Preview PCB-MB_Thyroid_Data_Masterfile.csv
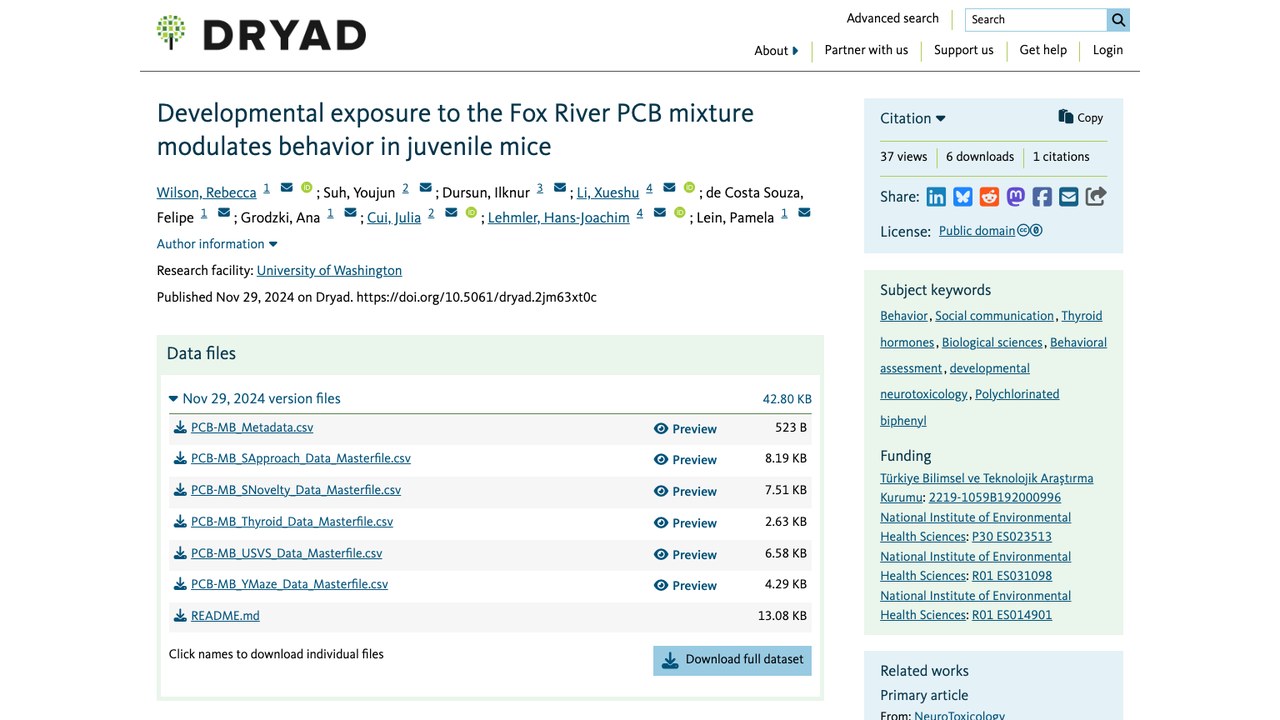The height and width of the screenshot is (720, 1280). point(685,523)
